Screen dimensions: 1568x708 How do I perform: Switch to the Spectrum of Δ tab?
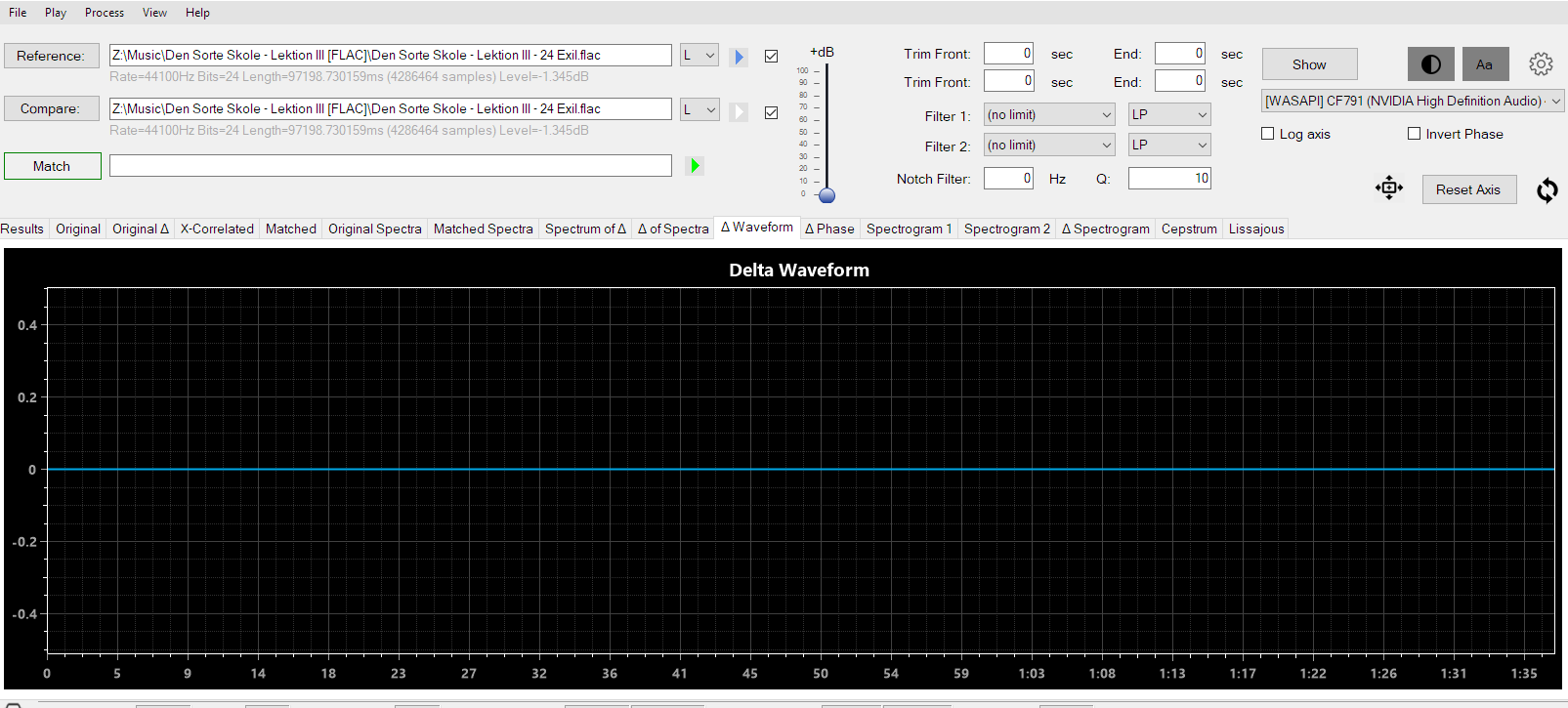pos(585,229)
